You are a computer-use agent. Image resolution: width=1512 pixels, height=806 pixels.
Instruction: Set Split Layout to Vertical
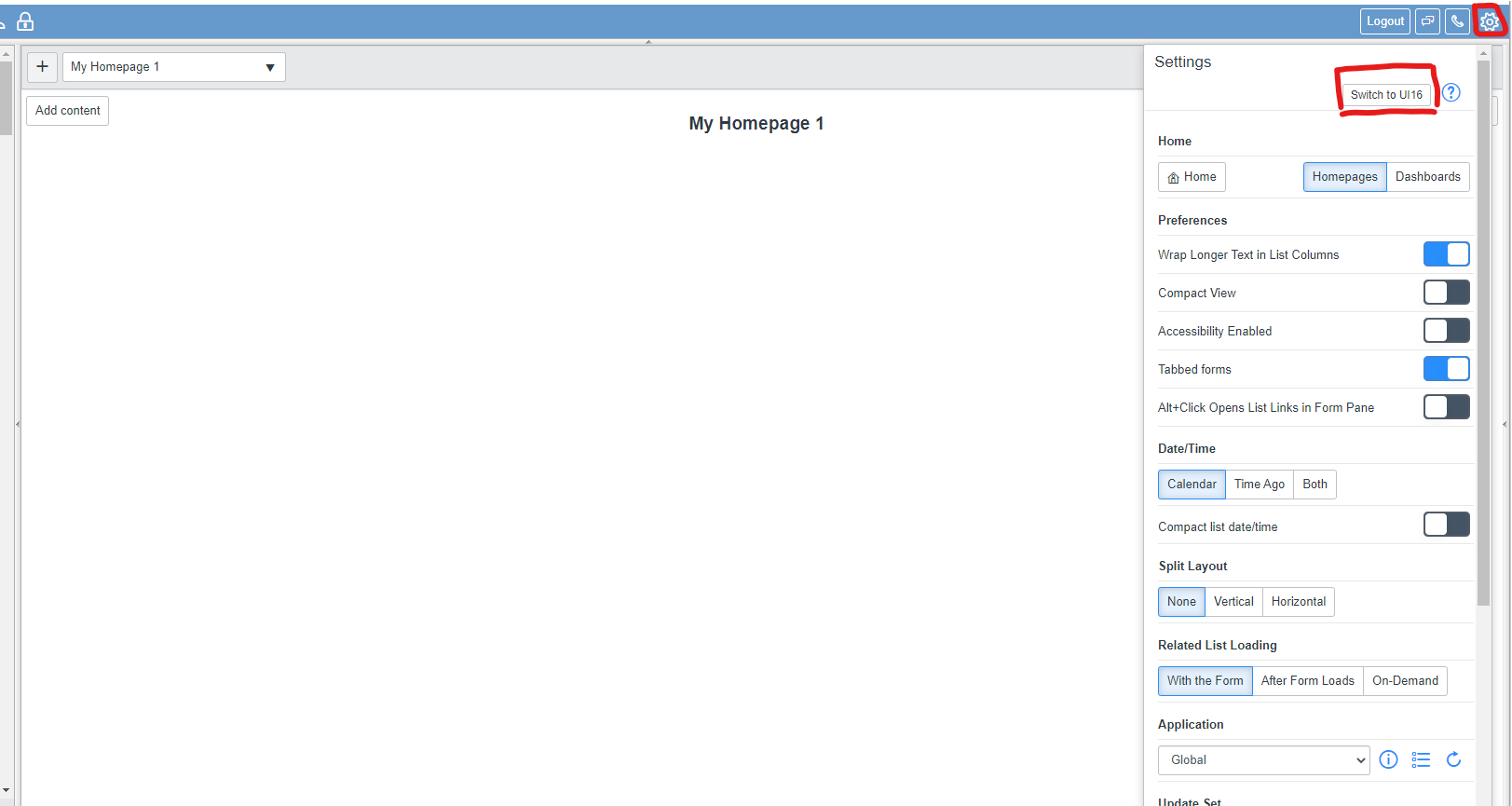tap(1233, 602)
